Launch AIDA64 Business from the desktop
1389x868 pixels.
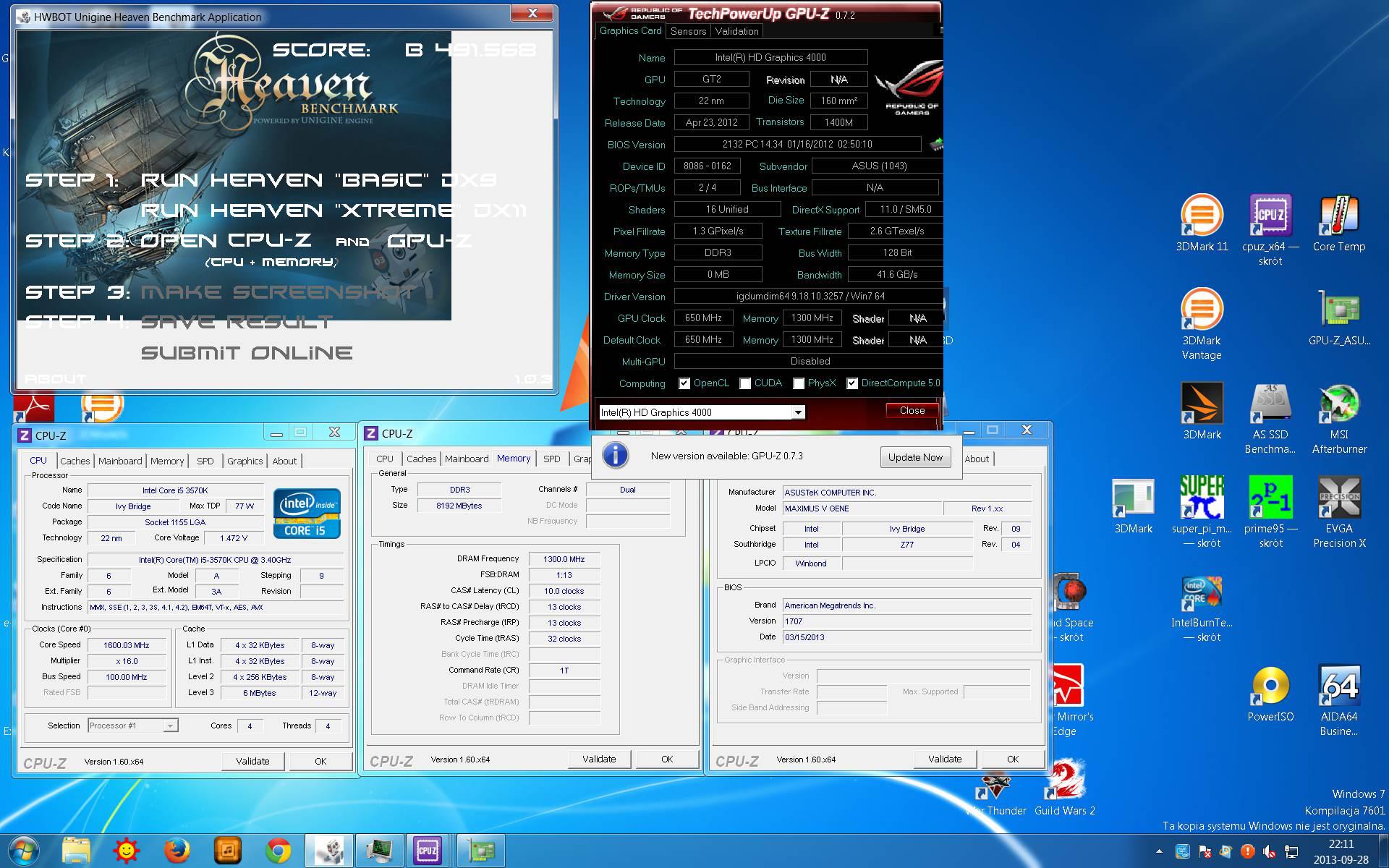click(1338, 700)
